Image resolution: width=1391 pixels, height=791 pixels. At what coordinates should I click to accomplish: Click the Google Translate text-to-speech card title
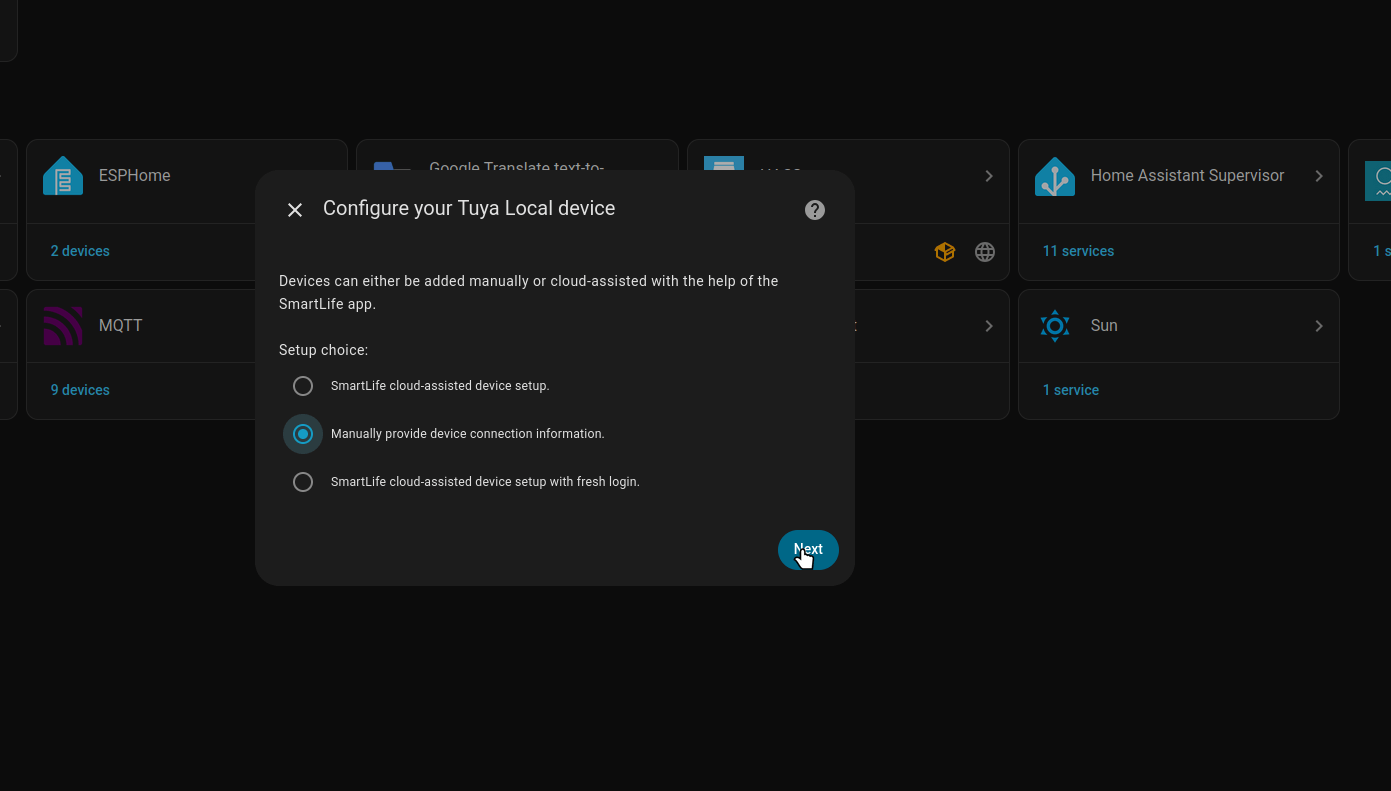pos(516,166)
